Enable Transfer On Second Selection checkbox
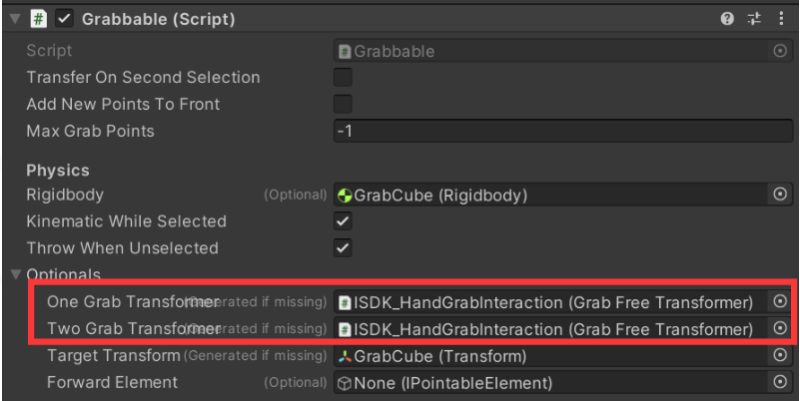Image resolution: width=800 pixels, height=401 pixels. (x=342, y=78)
